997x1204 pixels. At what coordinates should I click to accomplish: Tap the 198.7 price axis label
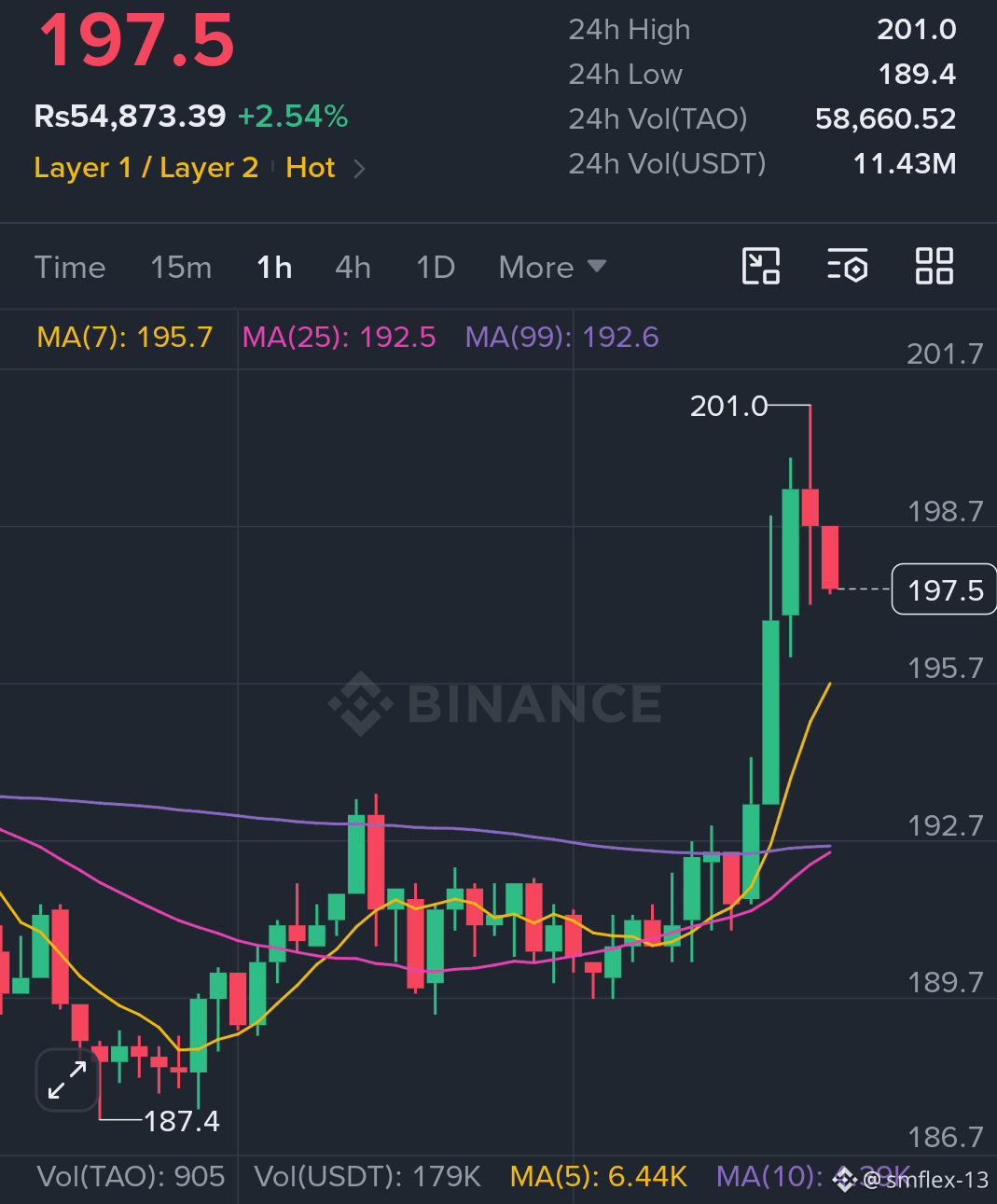click(x=945, y=511)
